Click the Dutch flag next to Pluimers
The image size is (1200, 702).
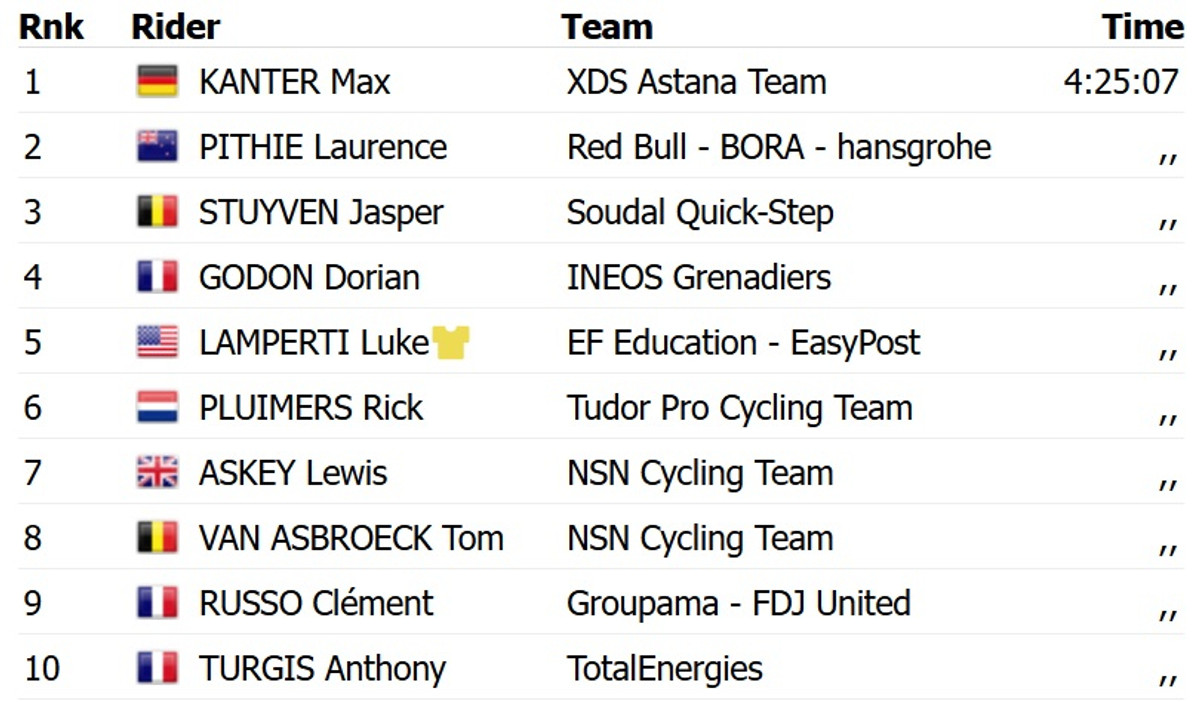coord(157,408)
